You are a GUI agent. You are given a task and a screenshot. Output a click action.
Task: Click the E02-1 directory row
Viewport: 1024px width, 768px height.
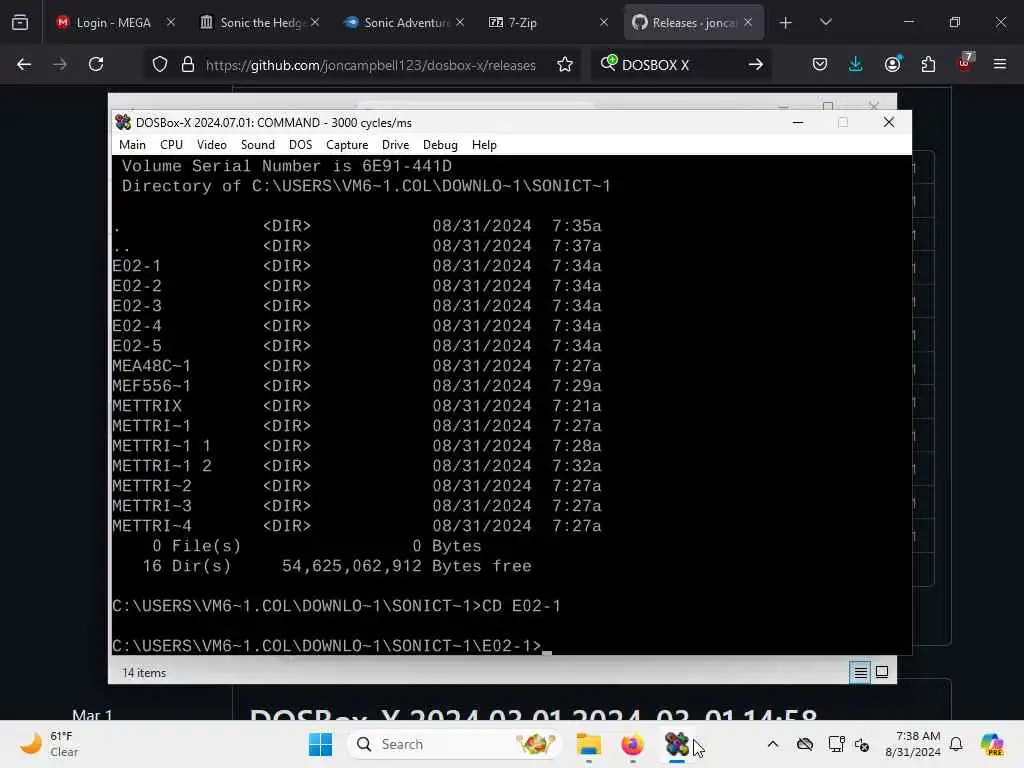357,266
